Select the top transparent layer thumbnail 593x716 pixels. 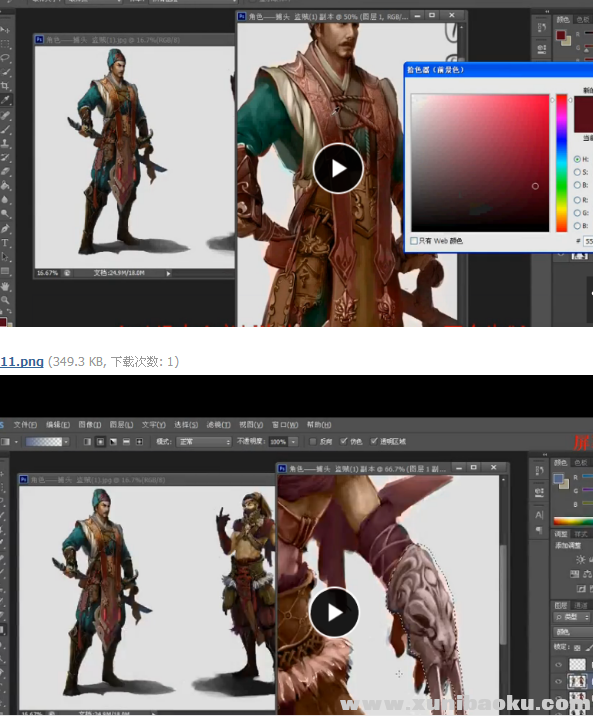tap(577, 664)
